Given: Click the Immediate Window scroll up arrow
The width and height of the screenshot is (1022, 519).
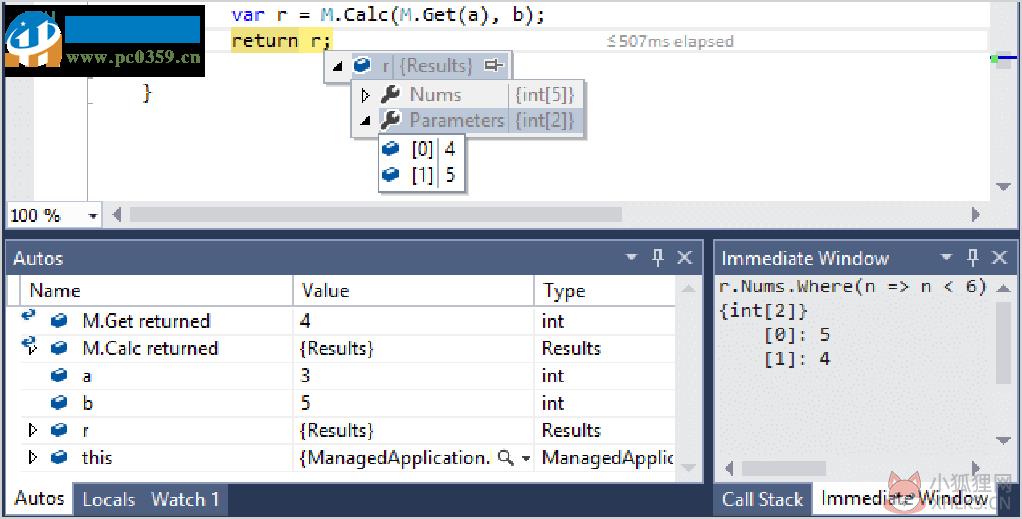Looking at the screenshot, I should coord(1004,288).
